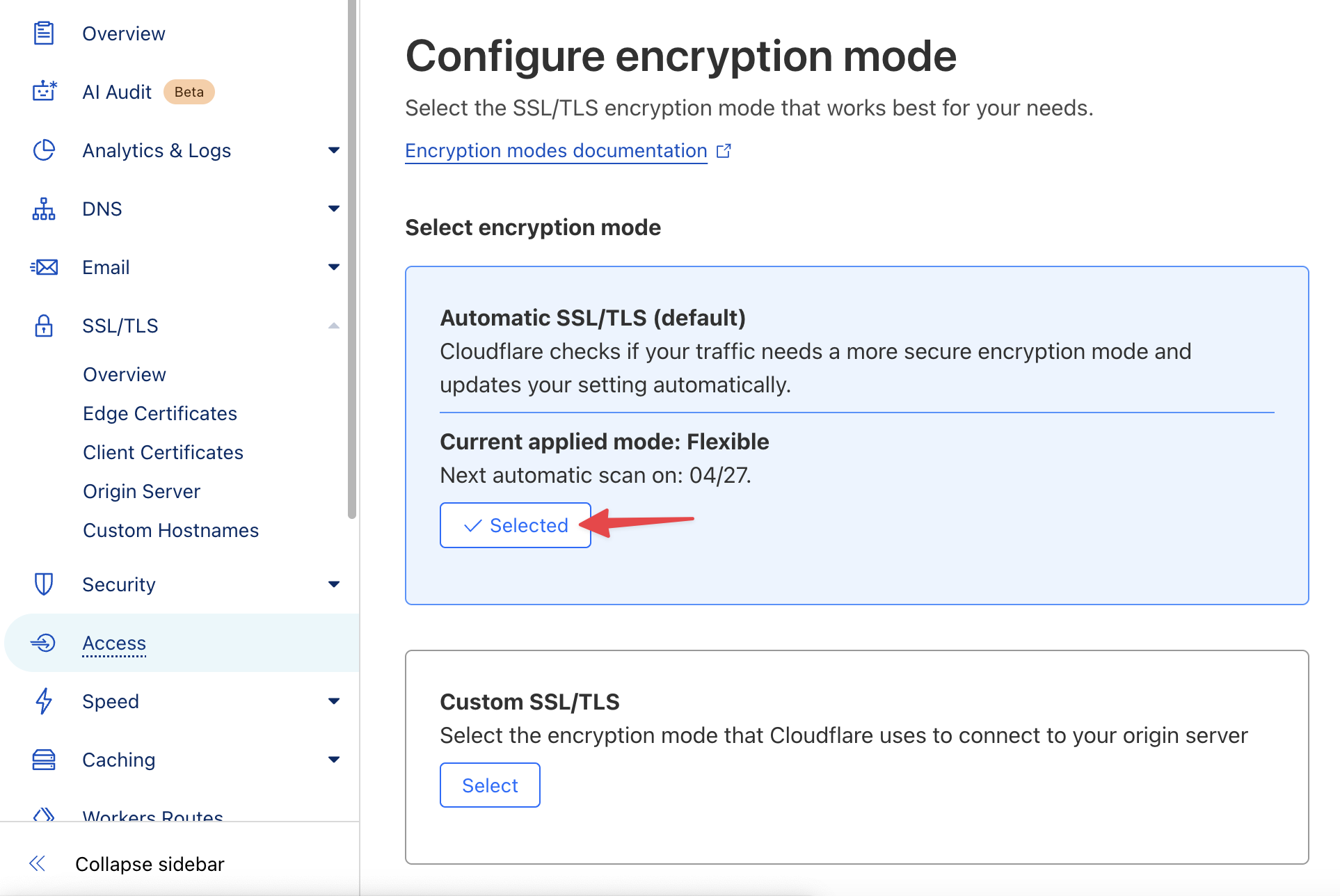Click the Overview clipboard icon in sidebar
This screenshot has height=896, width=1340.
pyautogui.click(x=44, y=33)
